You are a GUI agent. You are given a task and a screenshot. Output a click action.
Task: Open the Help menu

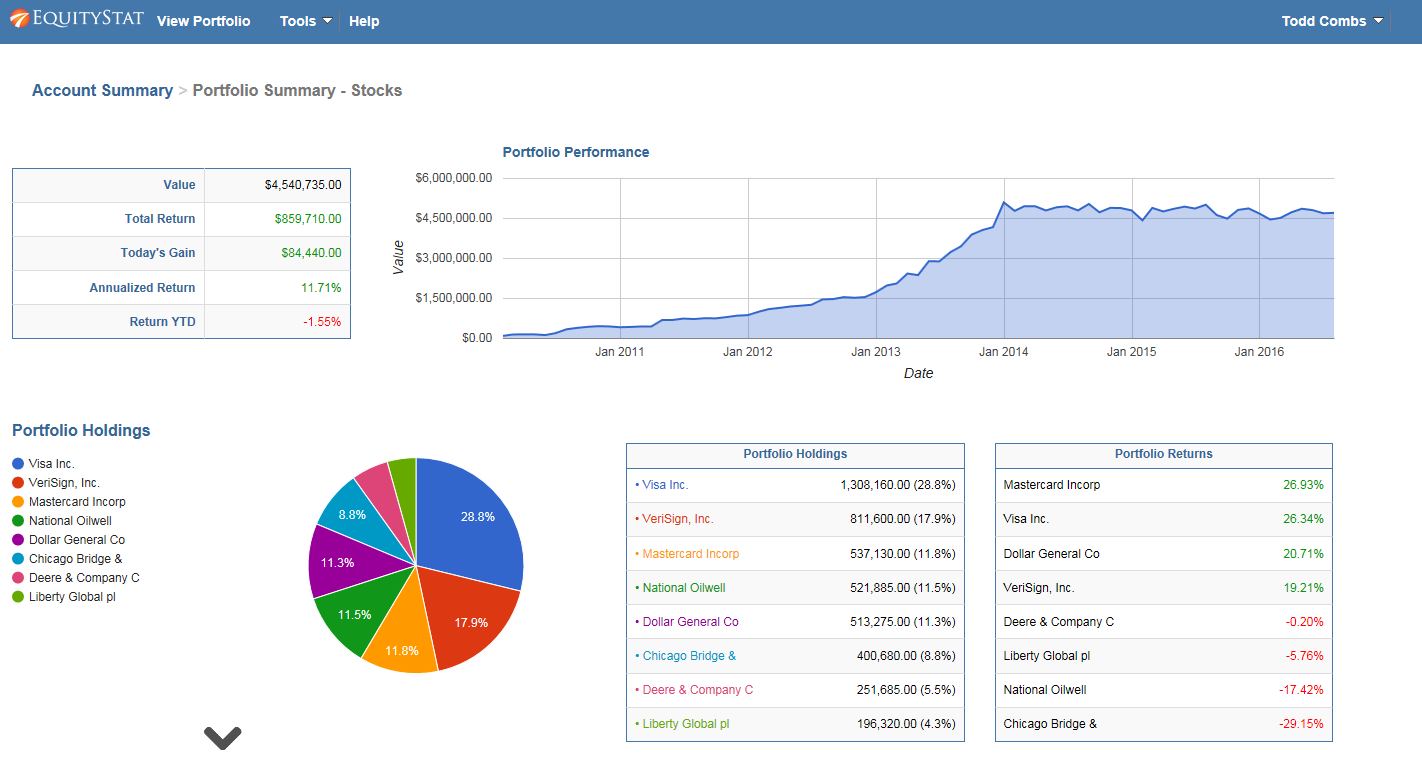tap(364, 20)
